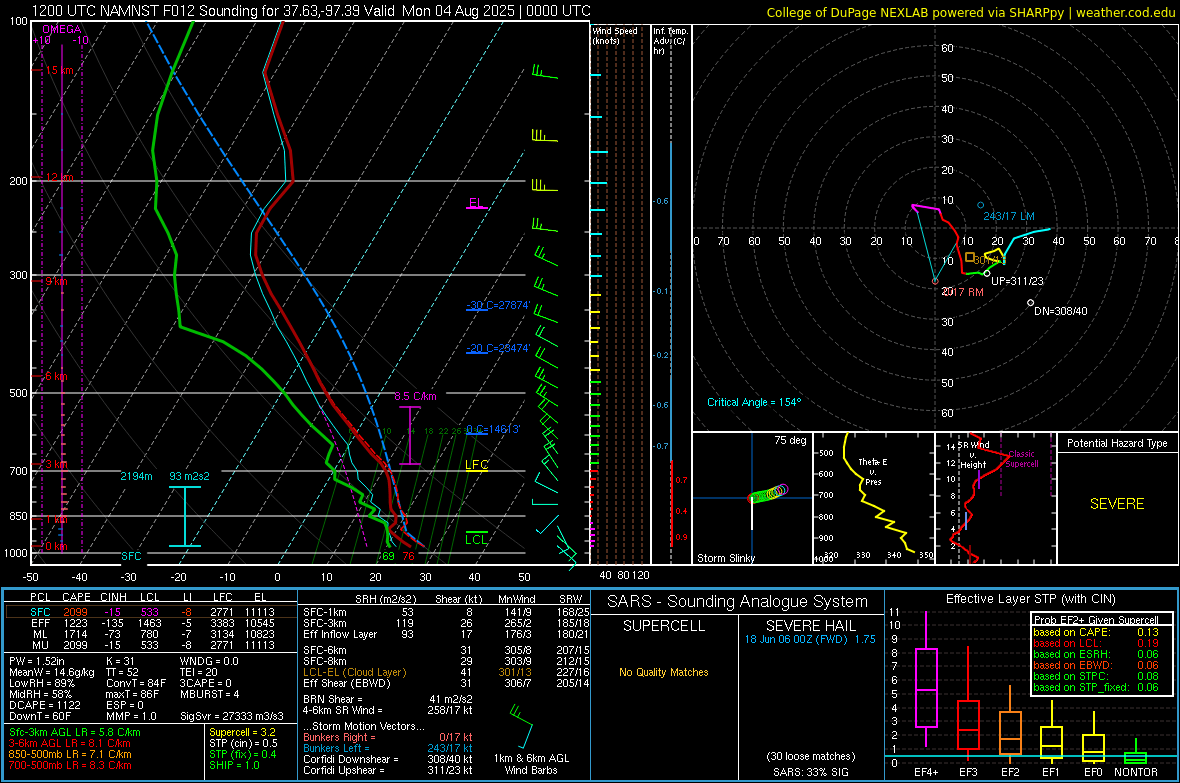Click the 75 deg slinky tilt value

(790, 440)
